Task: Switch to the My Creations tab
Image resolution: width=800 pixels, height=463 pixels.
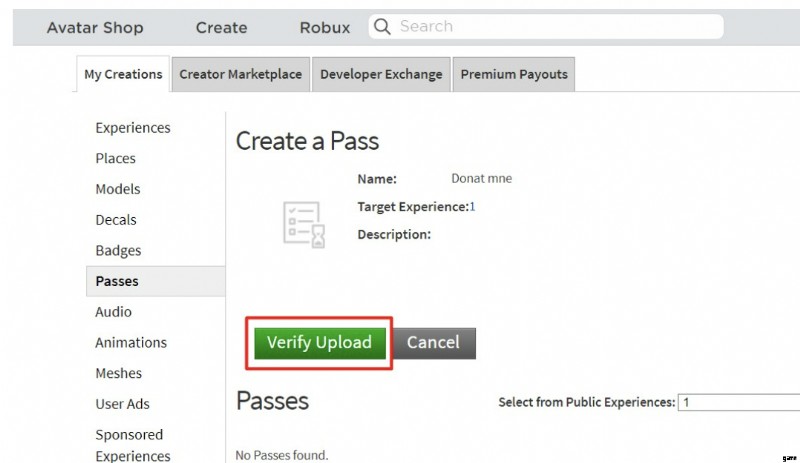Action: point(122,74)
